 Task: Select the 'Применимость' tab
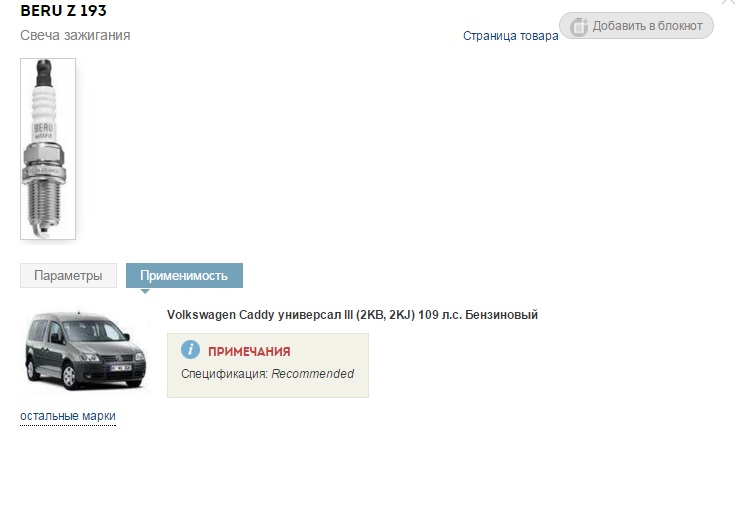coord(184,276)
